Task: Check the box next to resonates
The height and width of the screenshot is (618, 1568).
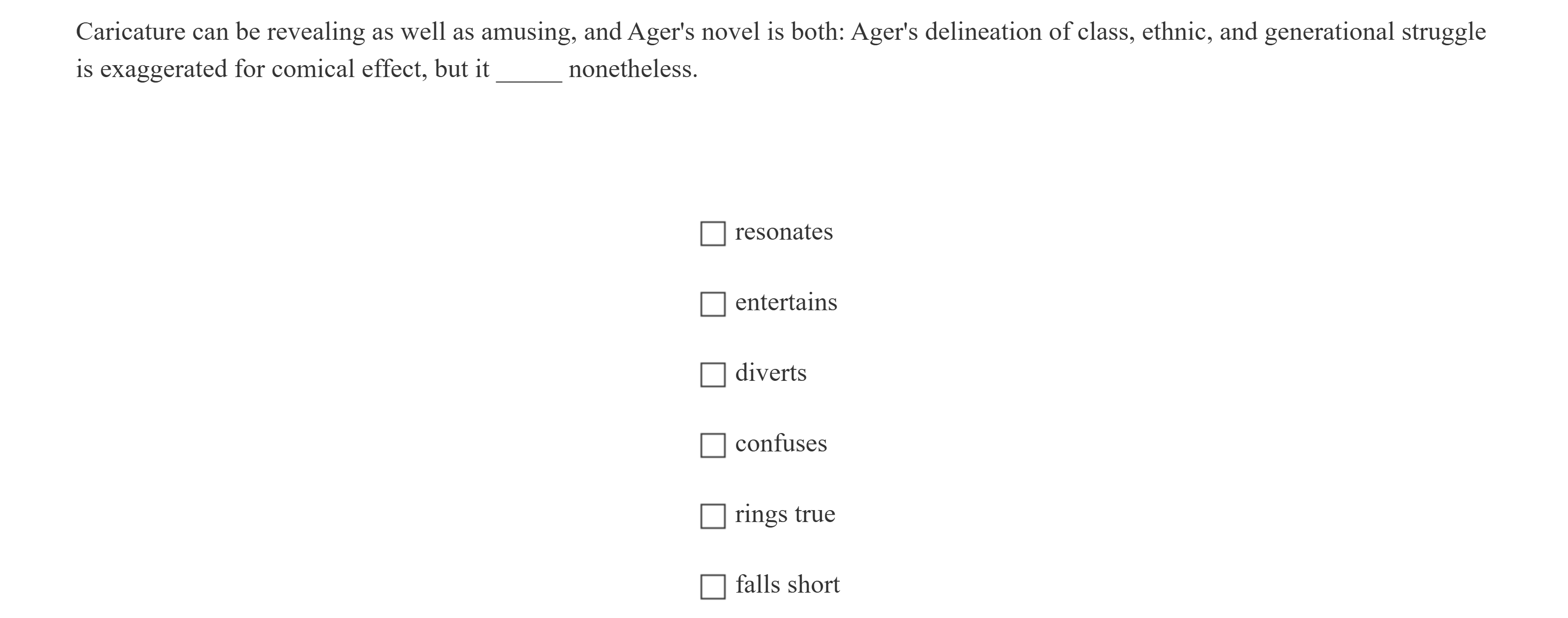Action: [713, 234]
